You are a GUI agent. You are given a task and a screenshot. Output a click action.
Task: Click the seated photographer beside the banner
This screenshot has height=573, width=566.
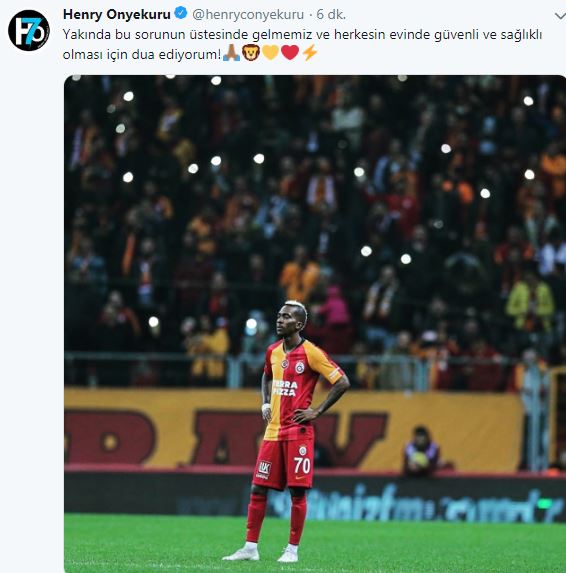click(421, 451)
